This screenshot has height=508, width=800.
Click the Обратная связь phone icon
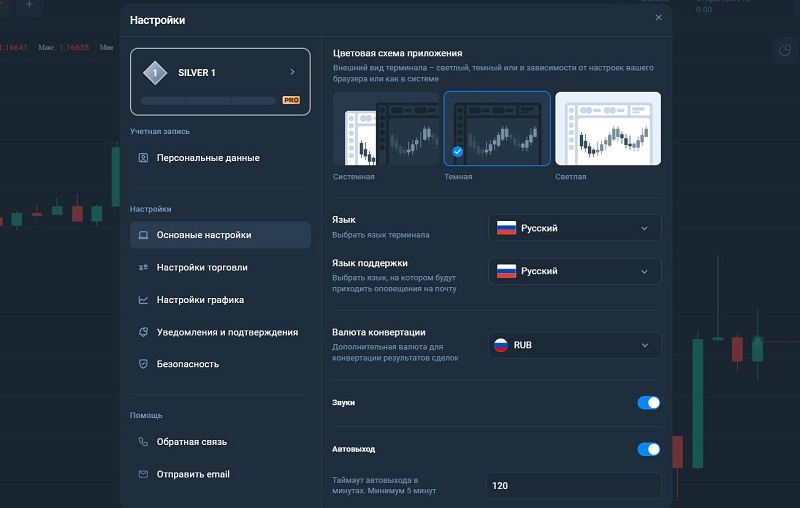tap(143, 442)
